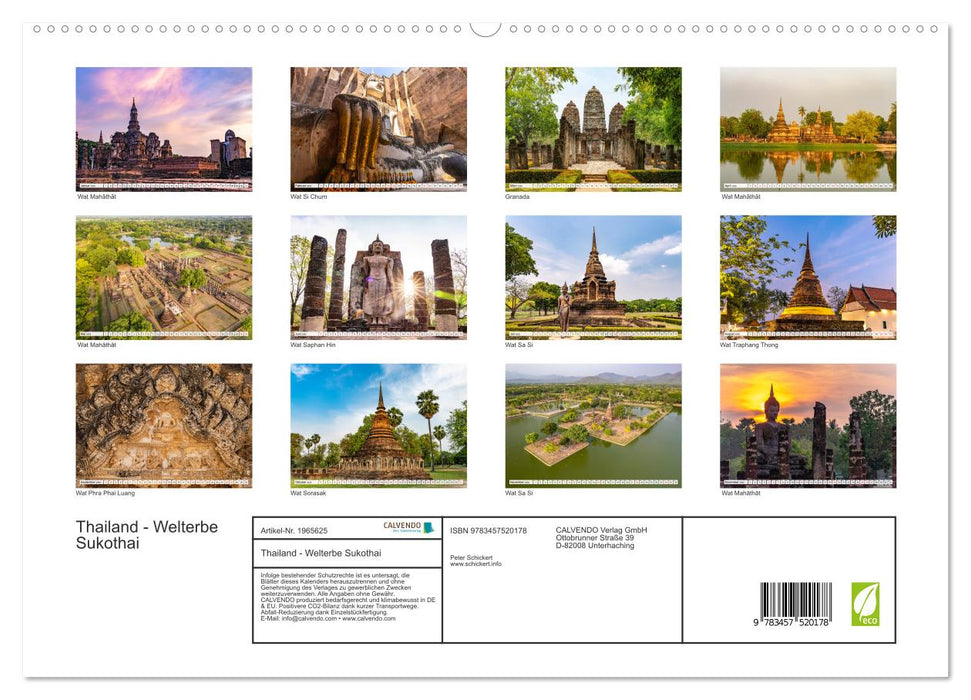The image size is (971, 700).
Task: Click the info@calvendo.com email address
Action: (x=292, y=618)
